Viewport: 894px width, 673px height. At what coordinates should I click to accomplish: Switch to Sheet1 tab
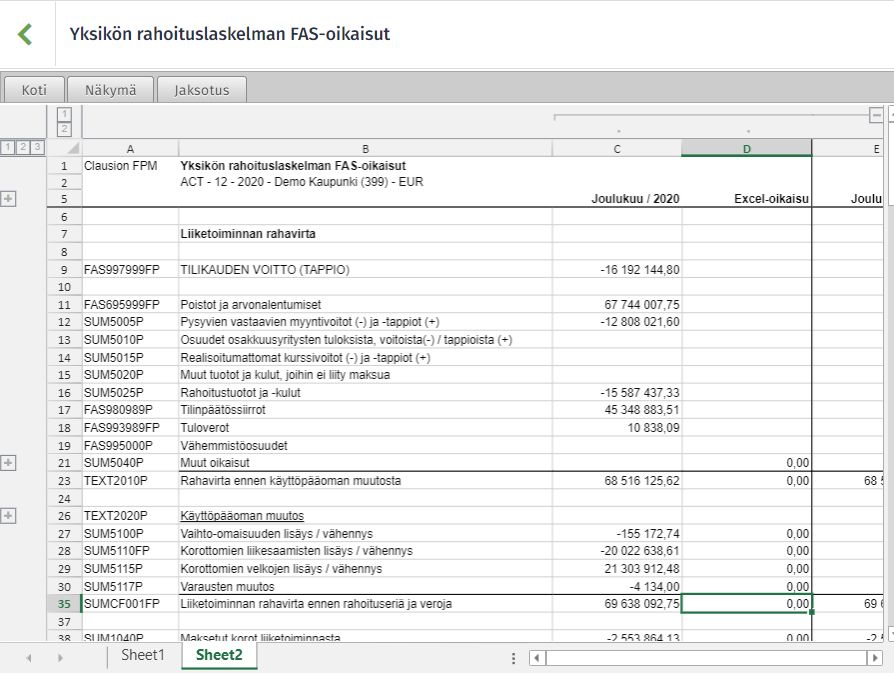coord(143,655)
